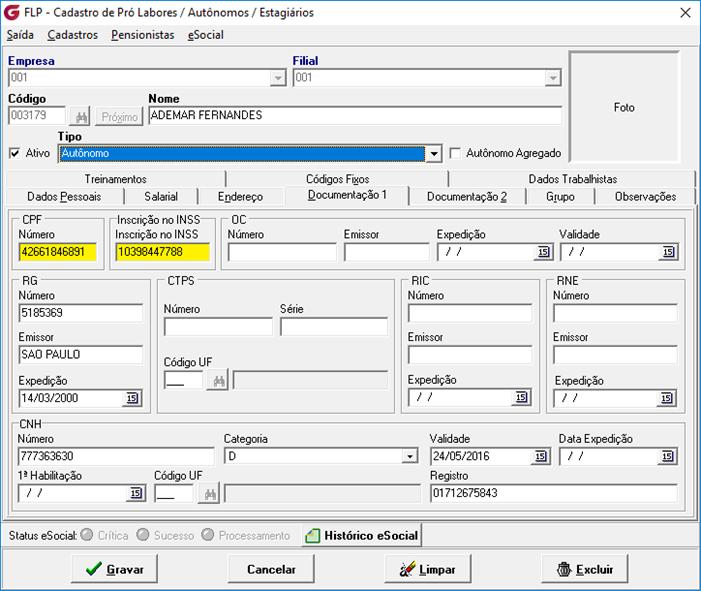Open the Tipo dropdown showing Autônomo
701x591 pixels.
click(x=433, y=154)
